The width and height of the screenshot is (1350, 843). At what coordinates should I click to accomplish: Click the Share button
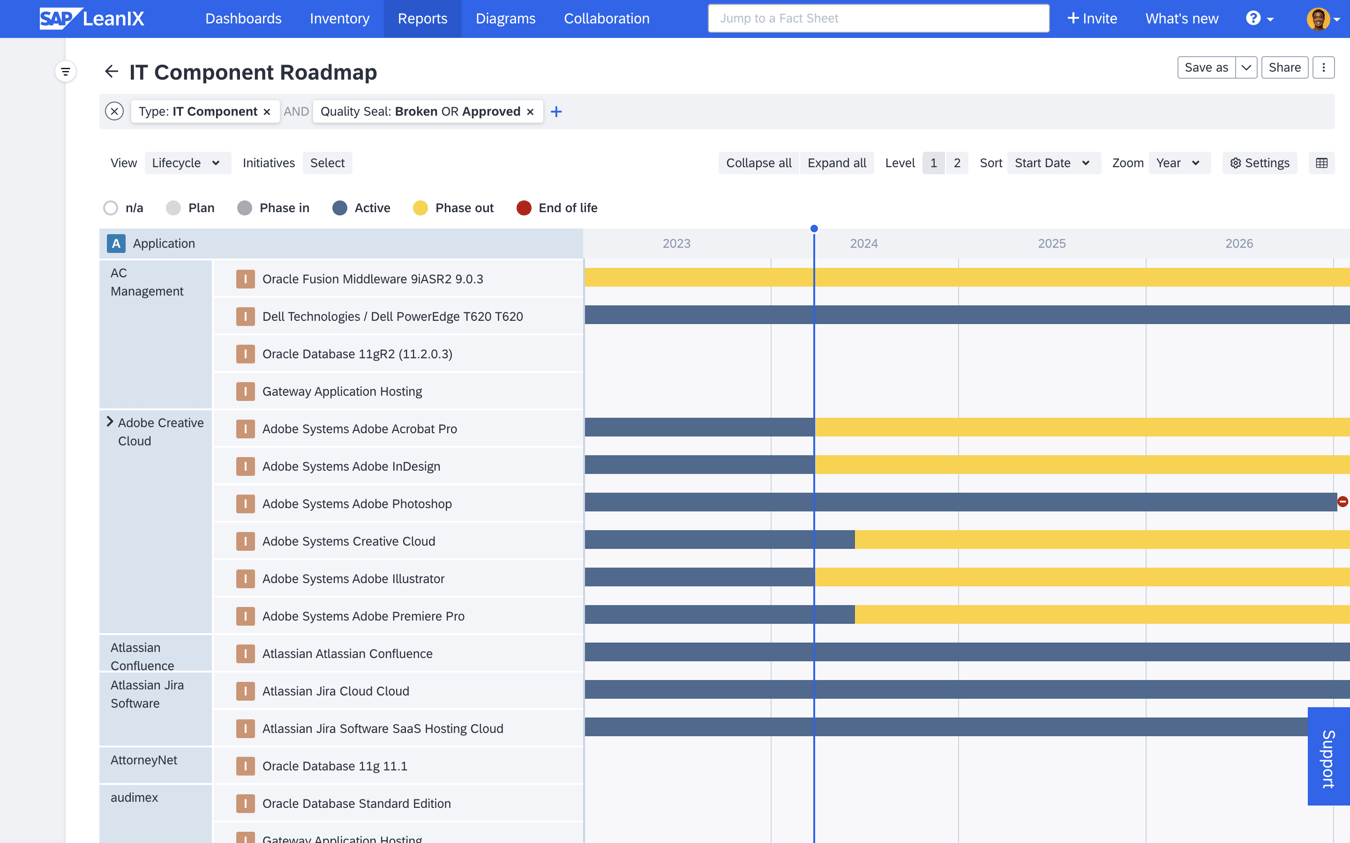point(1284,66)
